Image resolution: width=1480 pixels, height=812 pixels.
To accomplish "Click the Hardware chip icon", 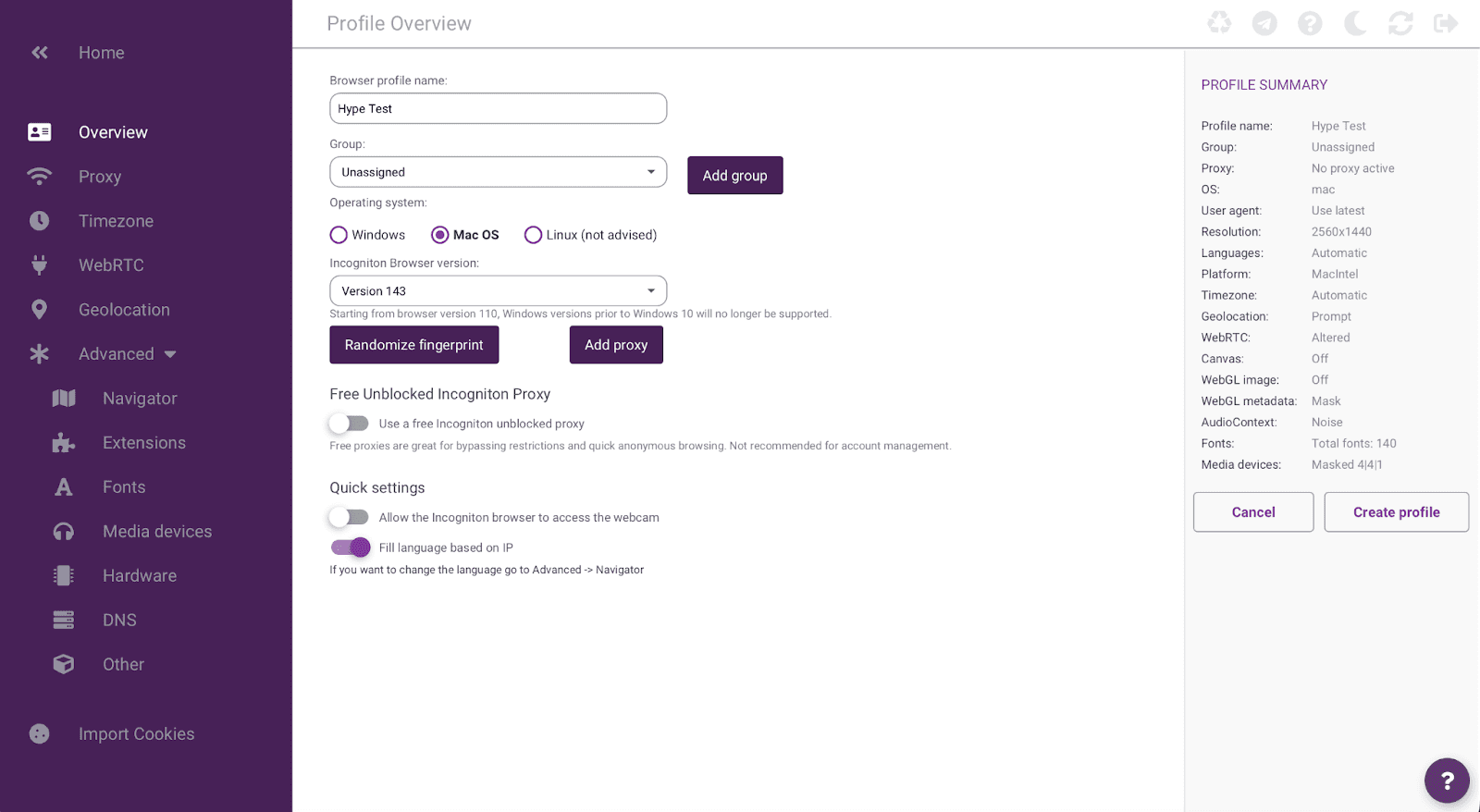I will point(64,575).
